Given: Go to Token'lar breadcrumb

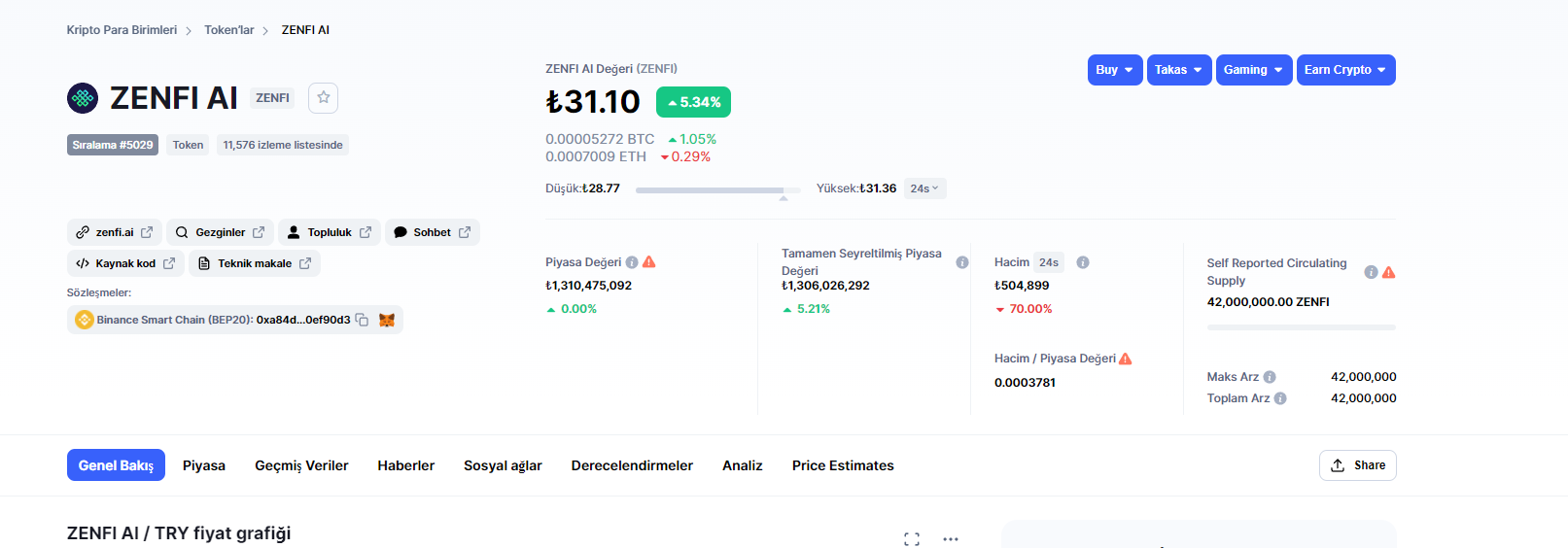Looking at the screenshot, I should 228,30.
